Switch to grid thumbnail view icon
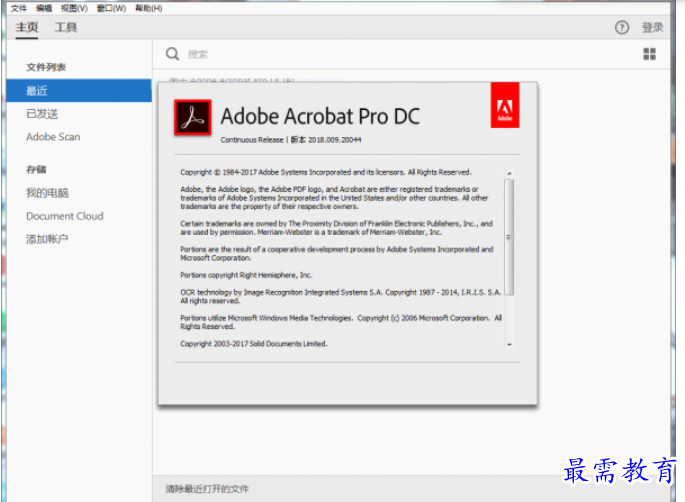Image resolution: width=685 pixels, height=502 pixels. point(650,54)
